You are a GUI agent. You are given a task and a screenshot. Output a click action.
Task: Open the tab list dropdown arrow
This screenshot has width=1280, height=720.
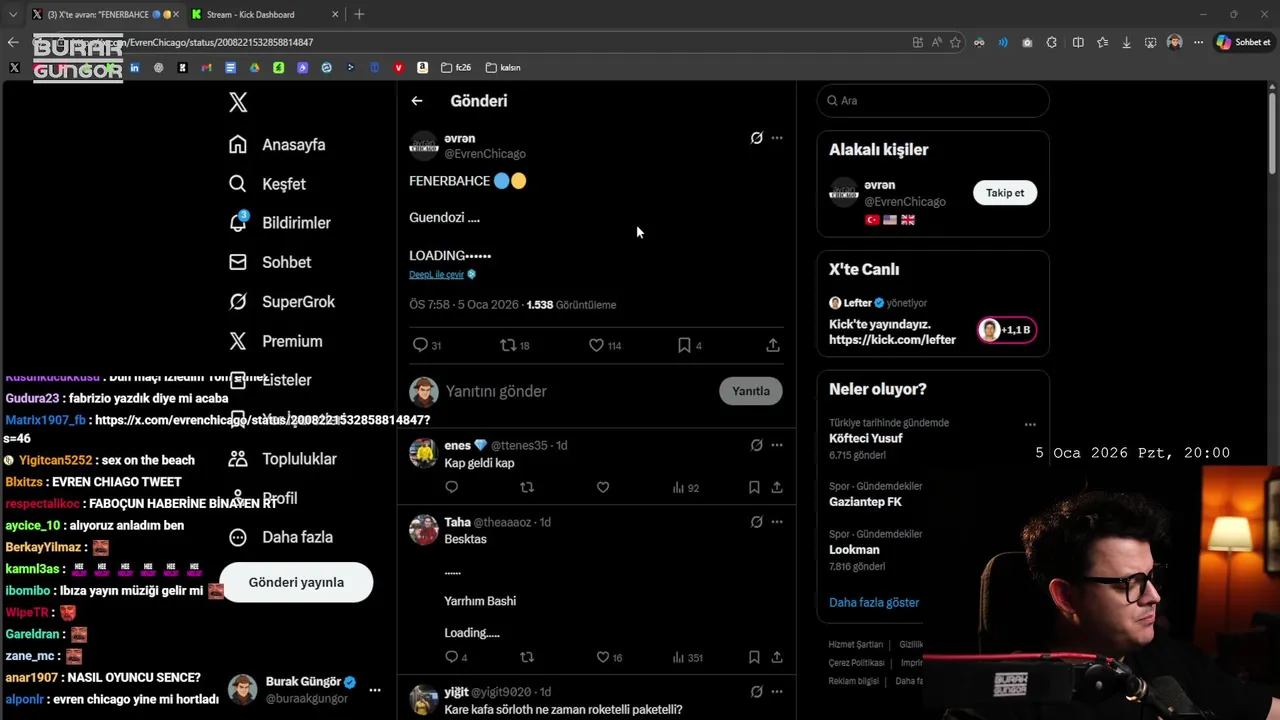click(12, 14)
